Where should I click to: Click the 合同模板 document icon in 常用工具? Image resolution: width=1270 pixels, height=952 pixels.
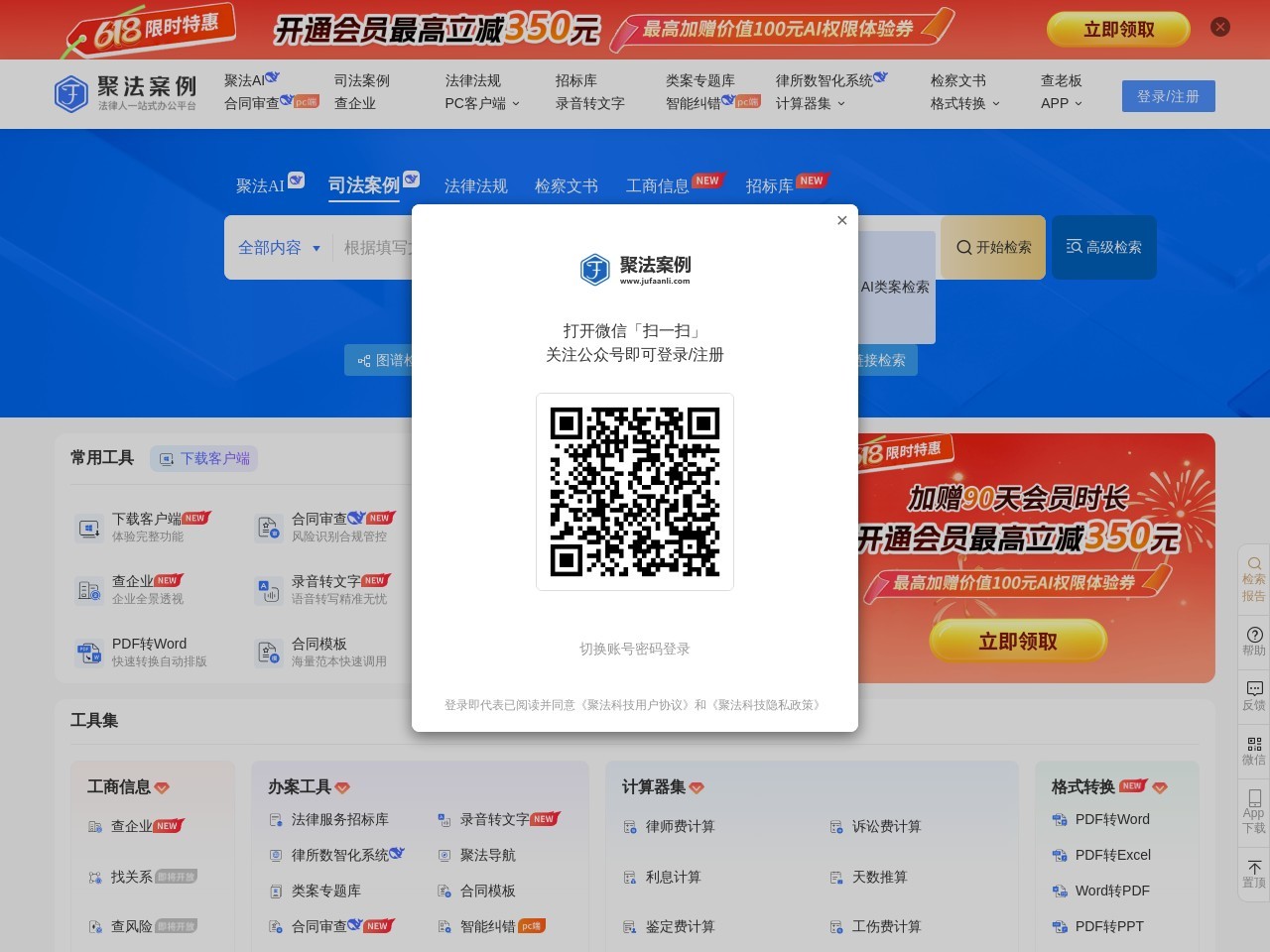269,653
